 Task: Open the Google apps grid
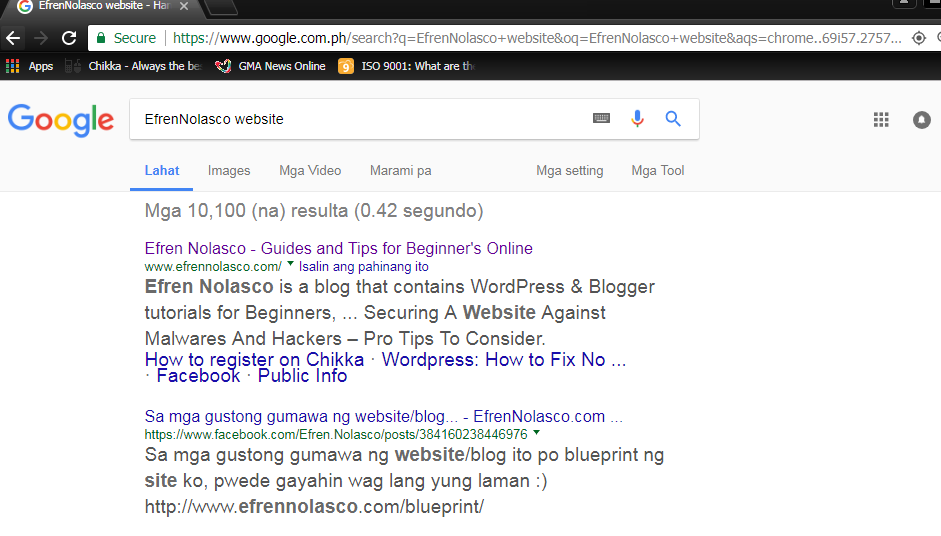tap(881, 119)
